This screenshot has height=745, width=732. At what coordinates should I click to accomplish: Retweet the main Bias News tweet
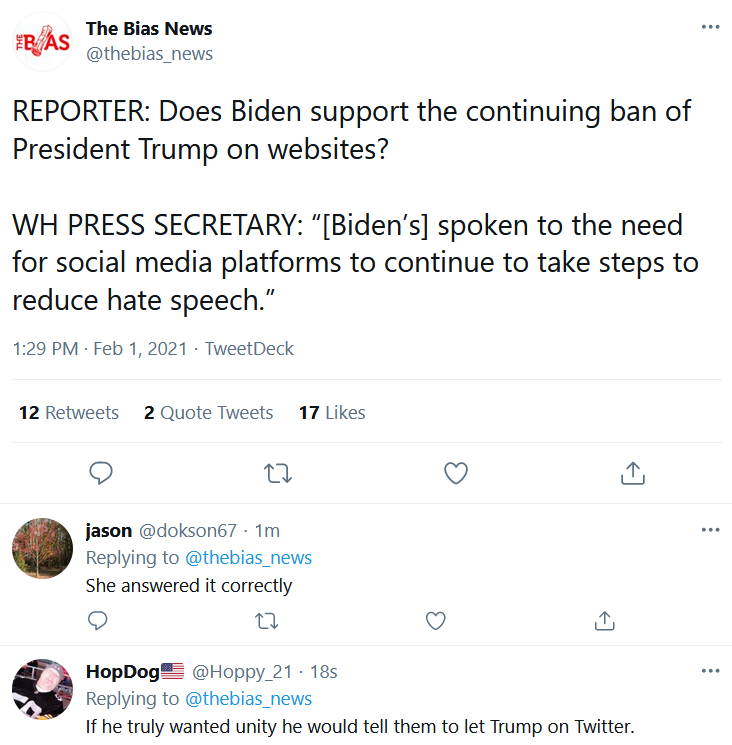[277, 473]
